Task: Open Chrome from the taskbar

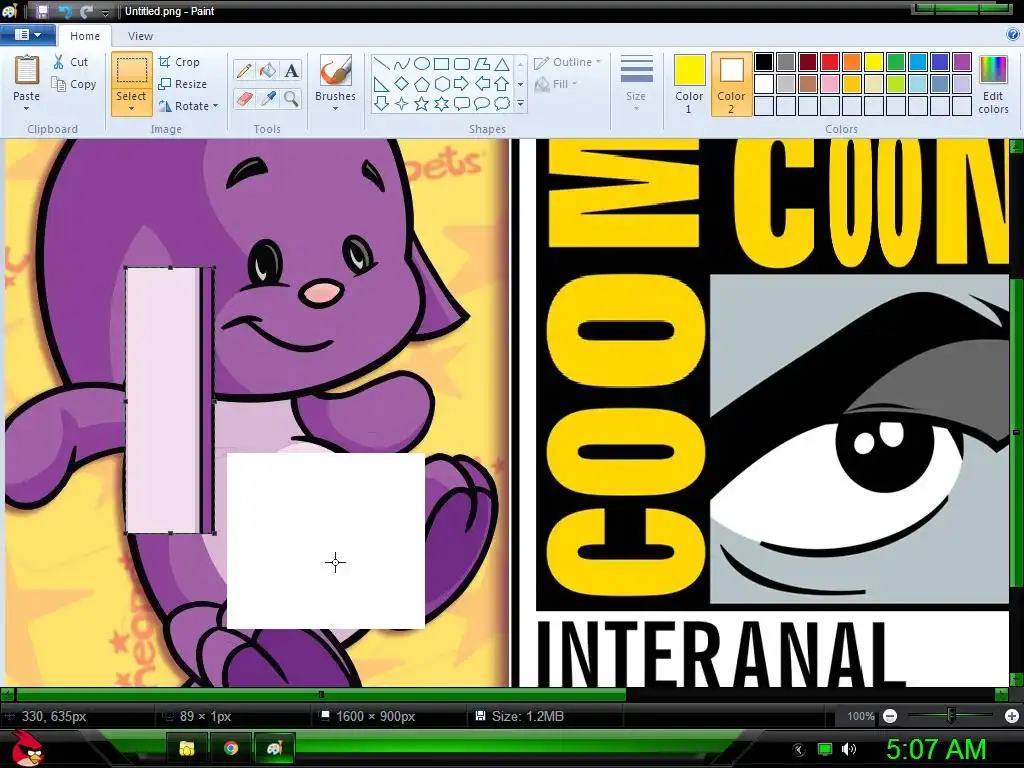Action: pyautogui.click(x=231, y=748)
